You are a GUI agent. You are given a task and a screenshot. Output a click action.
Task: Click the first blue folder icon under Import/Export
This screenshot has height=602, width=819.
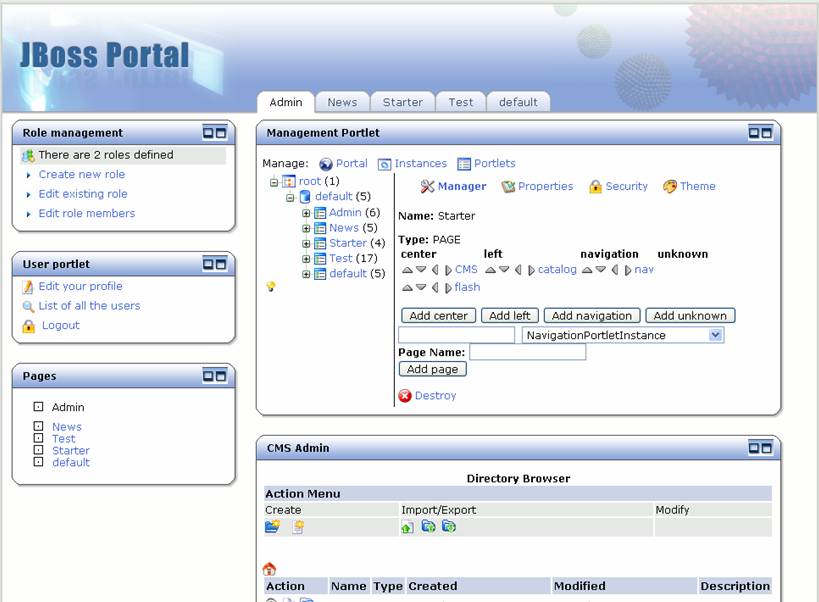coord(428,526)
